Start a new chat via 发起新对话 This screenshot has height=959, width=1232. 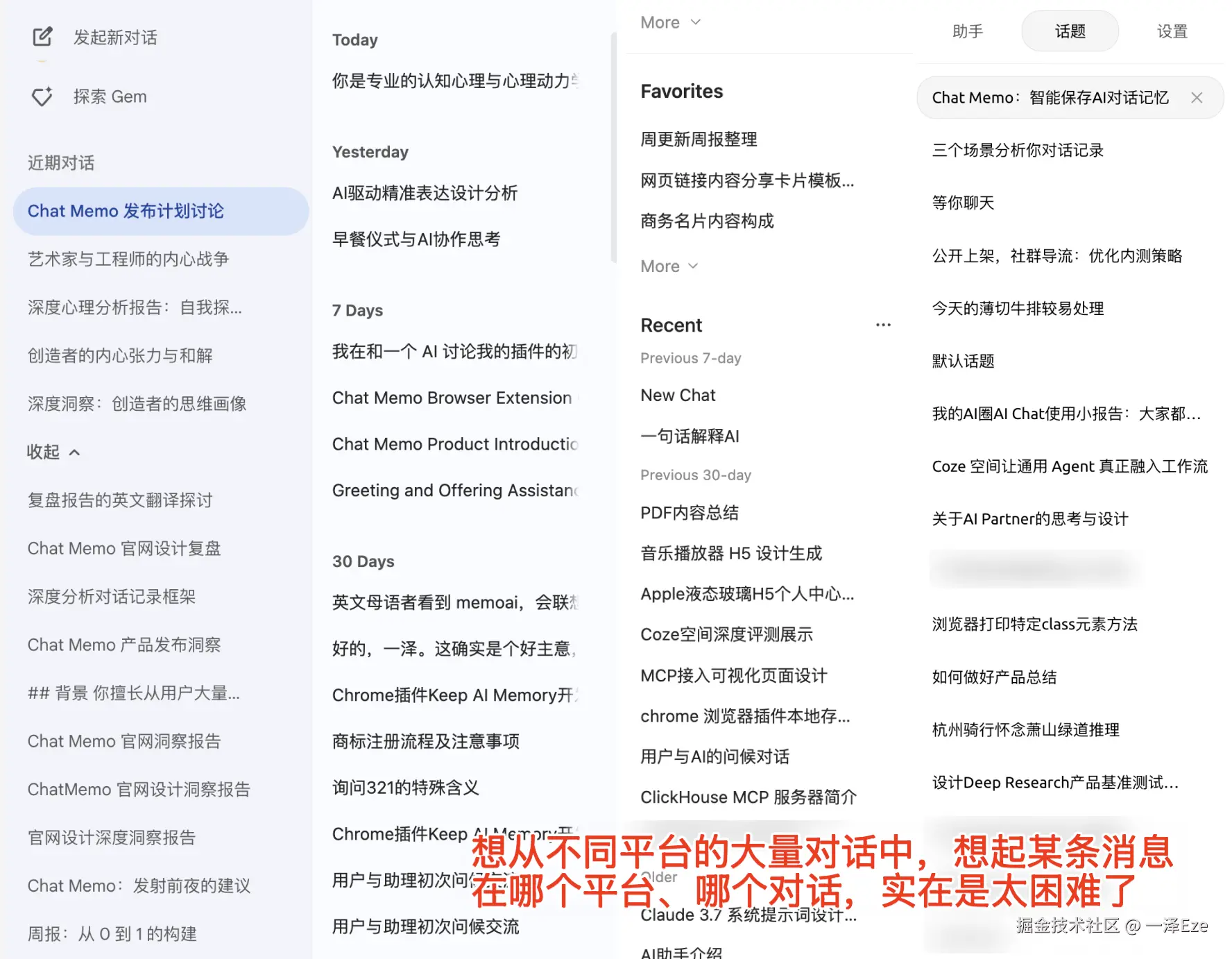115,37
